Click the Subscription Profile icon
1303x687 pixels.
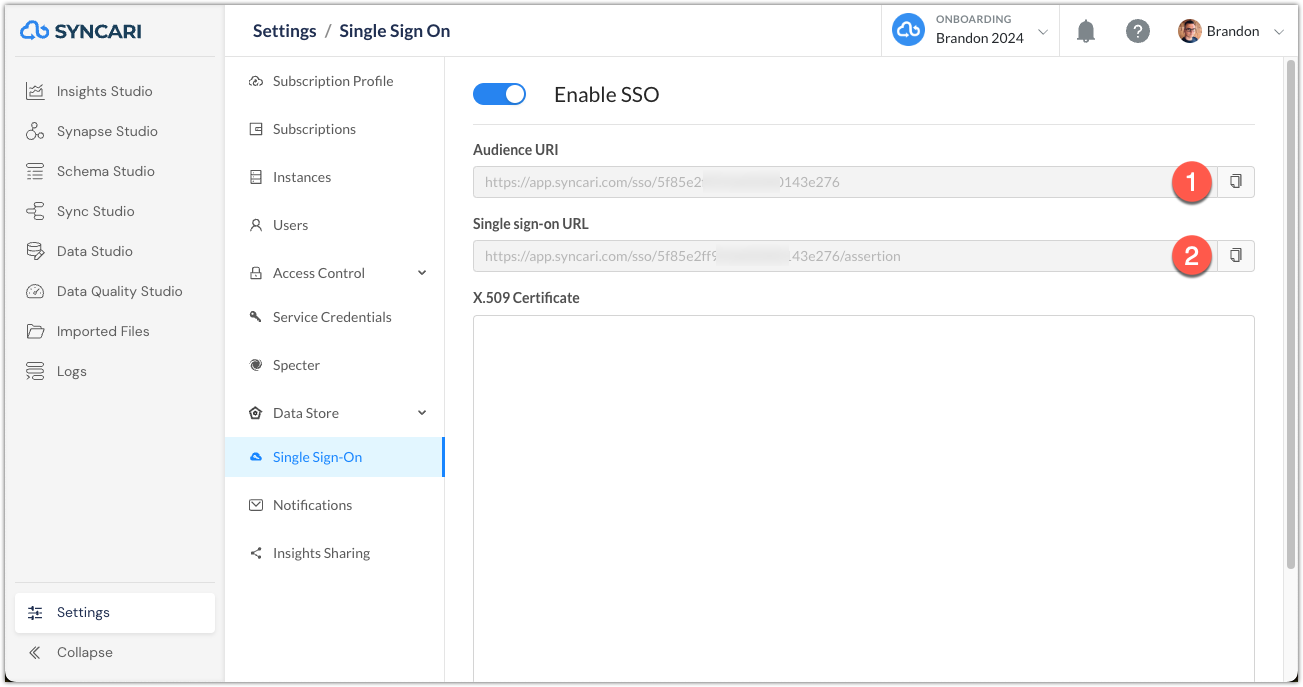click(256, 81)
